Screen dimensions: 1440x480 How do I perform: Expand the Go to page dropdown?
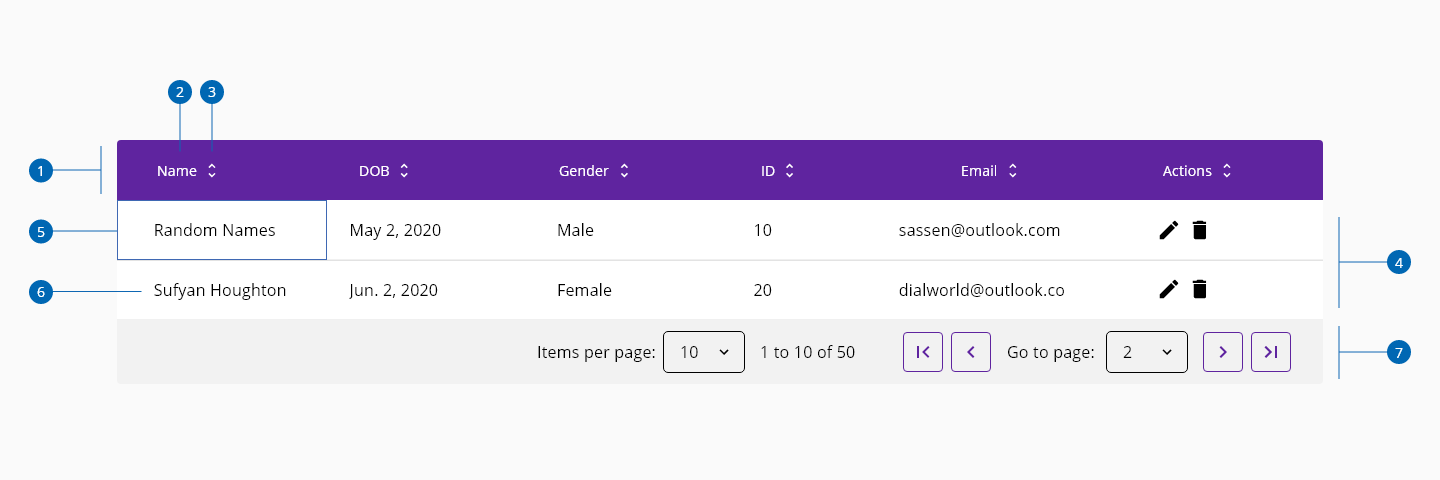[1147, 352]
